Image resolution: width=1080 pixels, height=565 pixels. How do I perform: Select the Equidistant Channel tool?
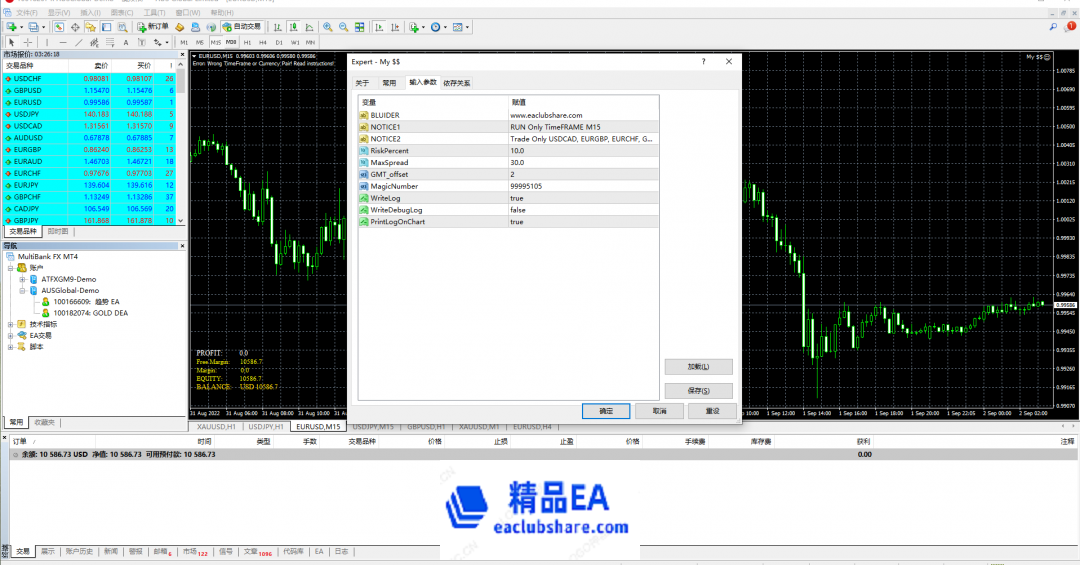click(94, 42)
